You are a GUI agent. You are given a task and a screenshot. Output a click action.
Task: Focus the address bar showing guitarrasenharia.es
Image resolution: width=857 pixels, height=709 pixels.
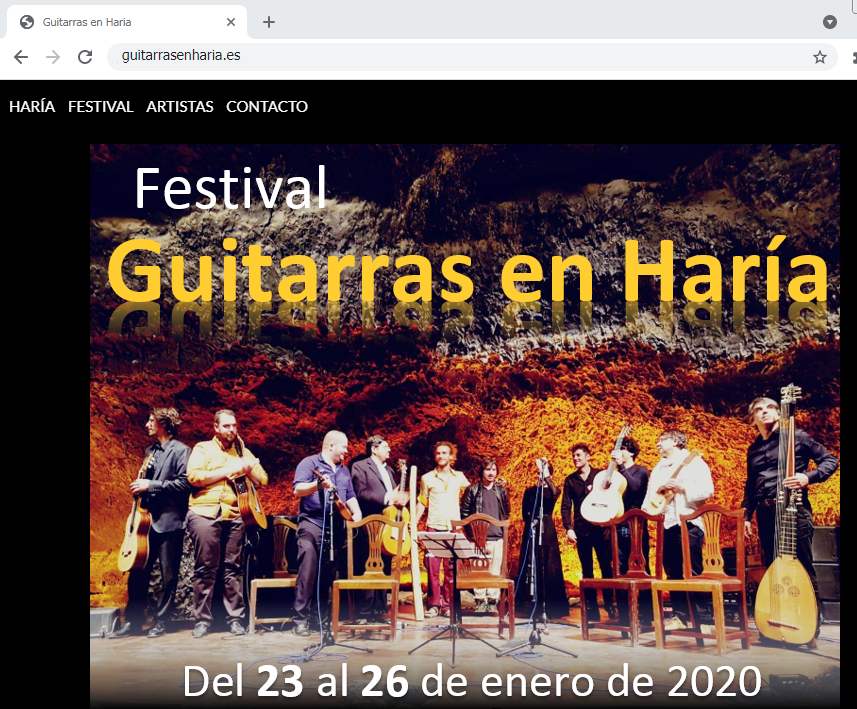tap(450, 57)
